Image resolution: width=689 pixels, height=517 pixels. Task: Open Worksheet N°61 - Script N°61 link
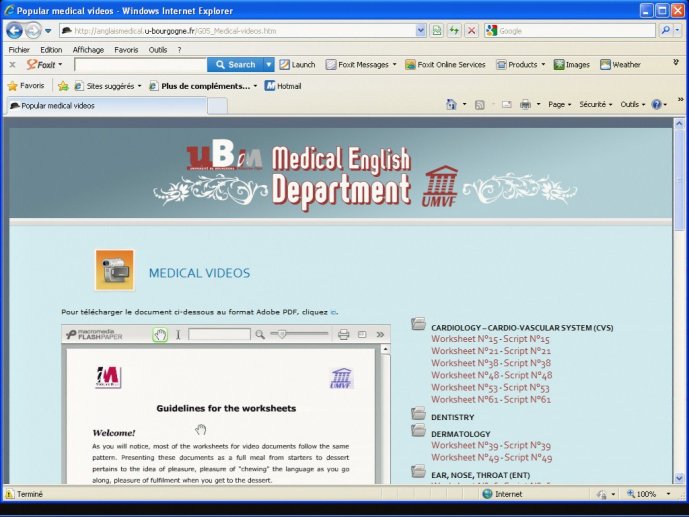[x=491, y=400]
